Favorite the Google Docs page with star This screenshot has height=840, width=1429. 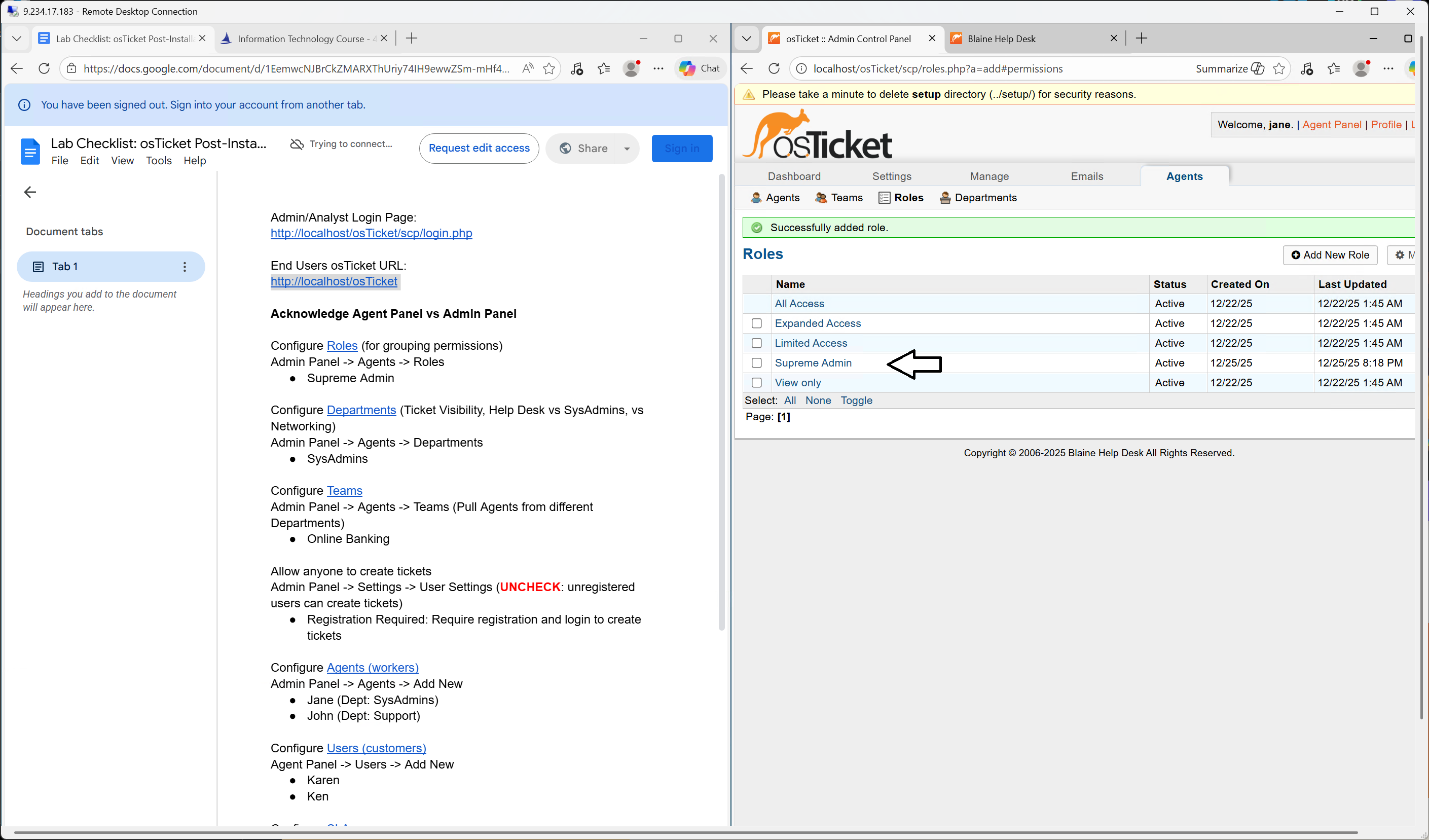point(548,68)
